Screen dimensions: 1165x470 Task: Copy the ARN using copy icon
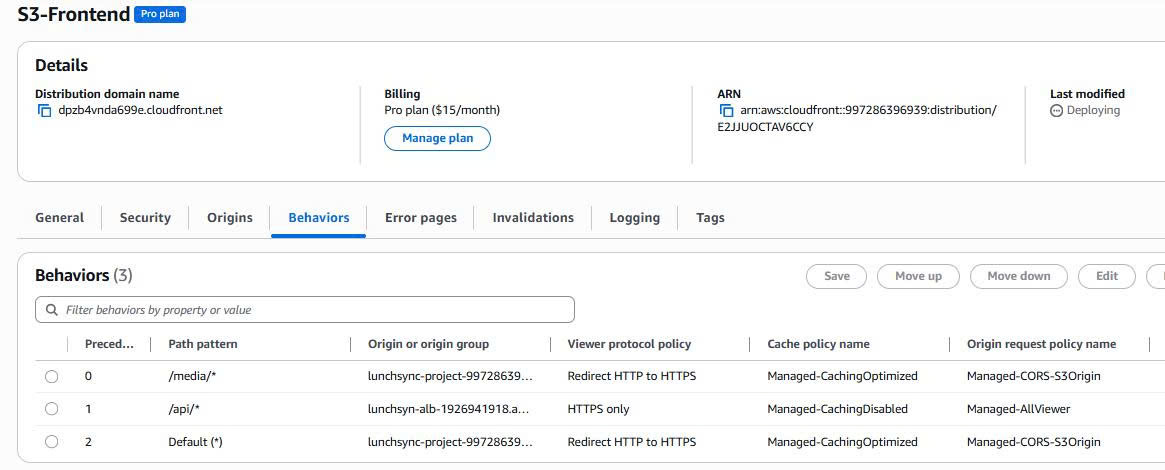(727, 111)
